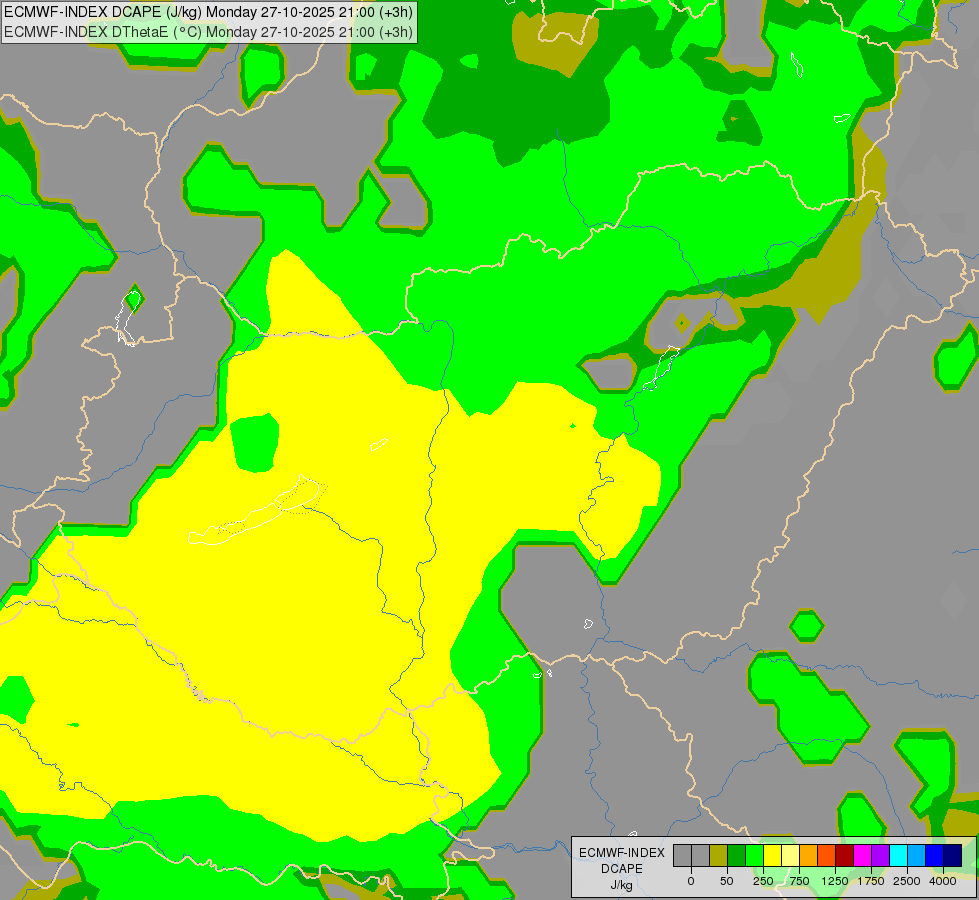The height and width of the screenshot is (900, 979).
Task: Click the legend value label 1750
Action: pos(871,881)
